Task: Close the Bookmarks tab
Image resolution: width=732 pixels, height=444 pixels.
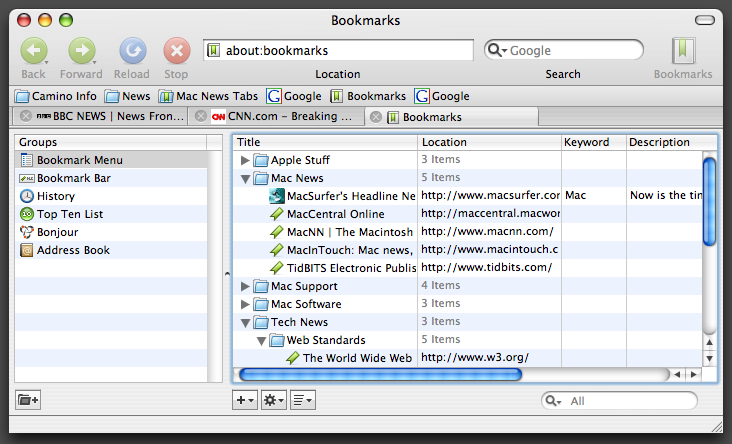Action: 376,117
